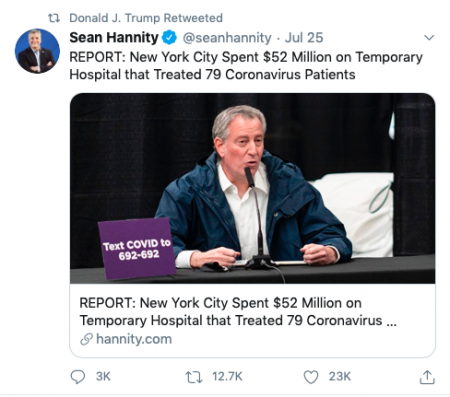Expand the tweet options chevron
This screenshot has height=397, width=450.
[x=429, y=37]
